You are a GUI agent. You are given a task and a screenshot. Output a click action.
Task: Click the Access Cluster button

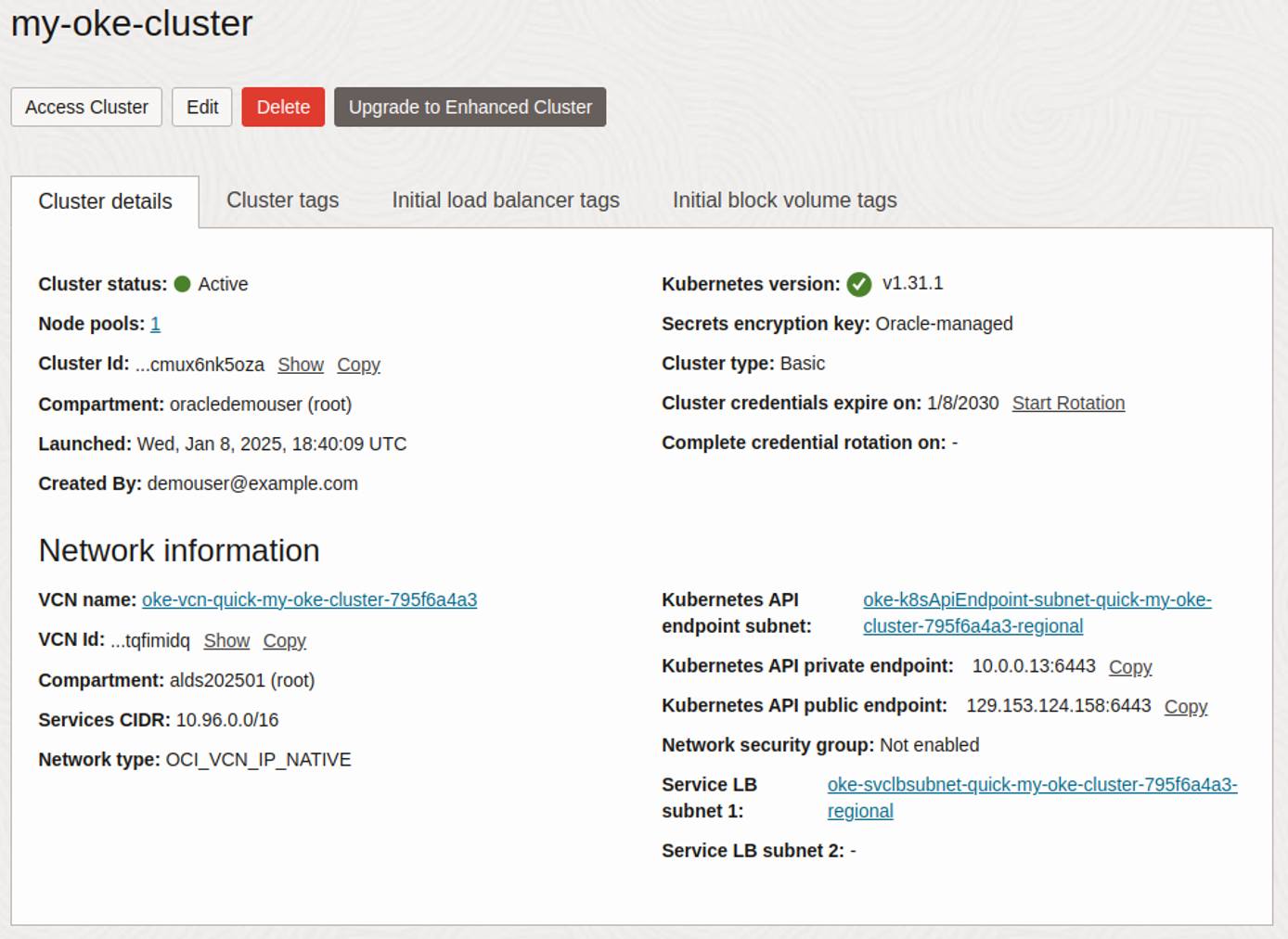pos(85,107)
